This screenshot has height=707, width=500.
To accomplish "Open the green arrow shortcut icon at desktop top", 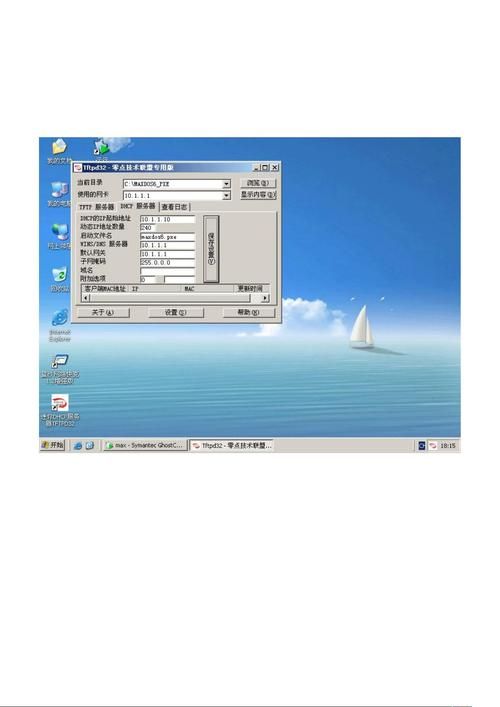I will point(102,148).
